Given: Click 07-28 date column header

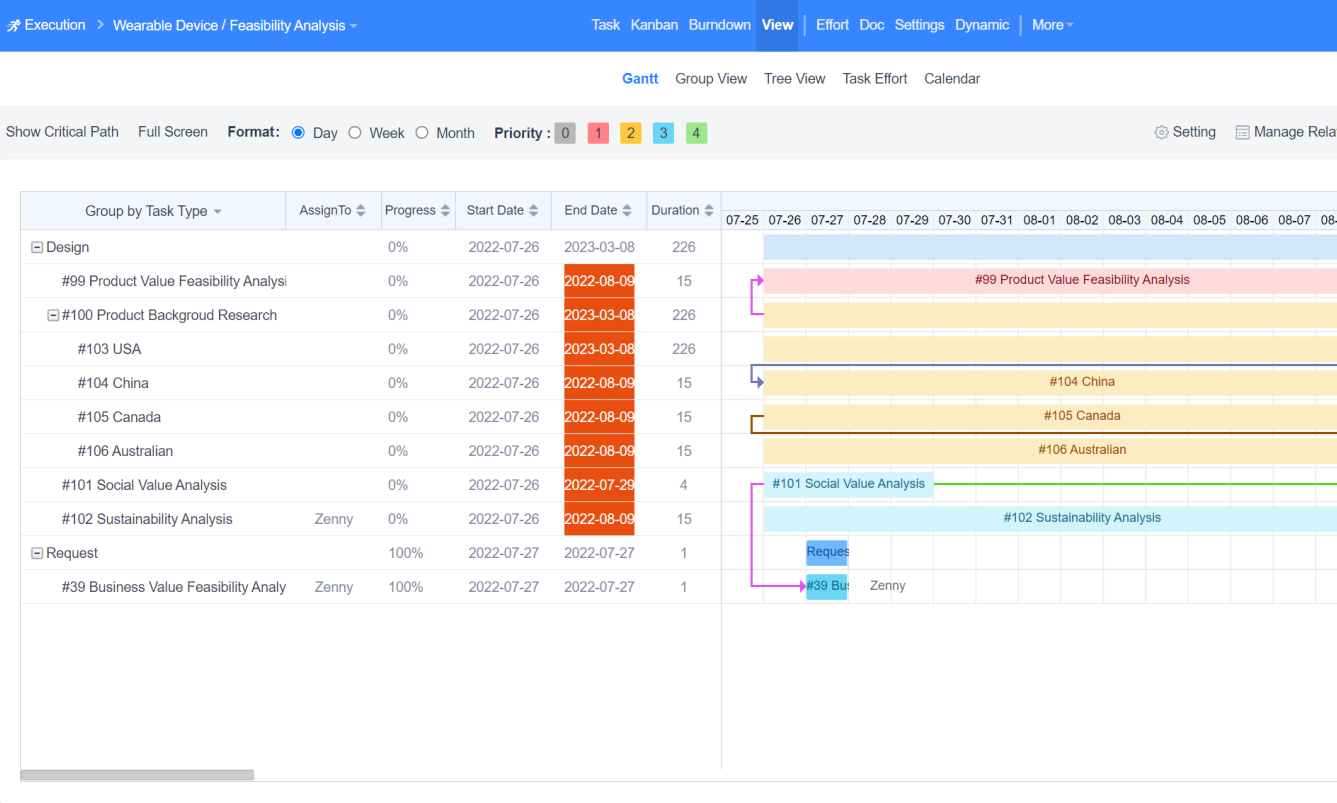Looking at the screenshot, I should [870, 220].
